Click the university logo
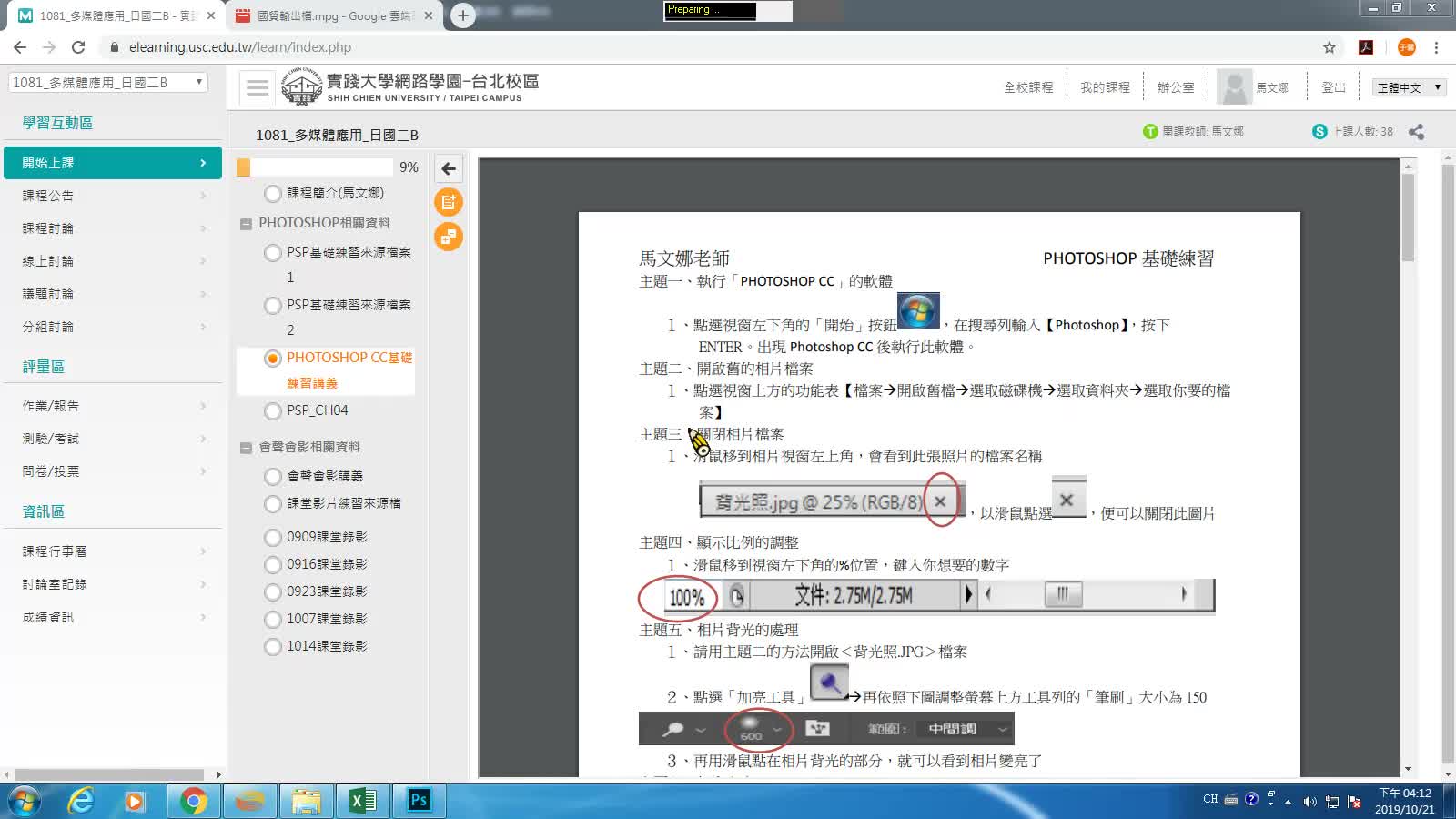 click(301, 87)
